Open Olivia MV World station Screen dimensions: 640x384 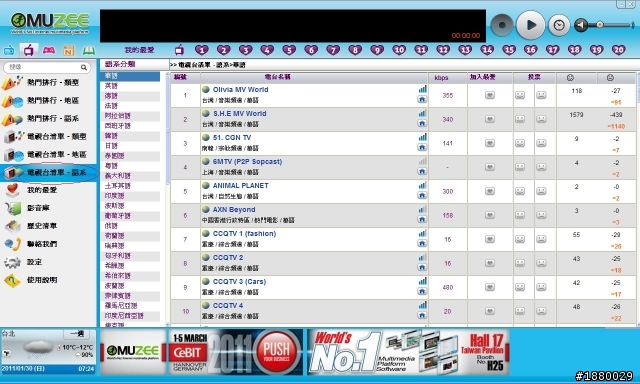240,90
